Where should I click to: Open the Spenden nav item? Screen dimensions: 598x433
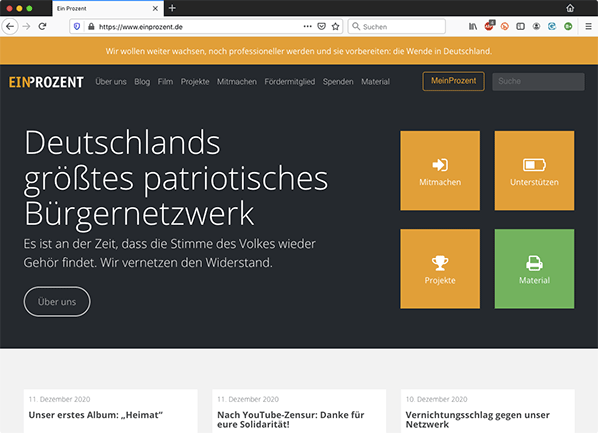tap(338, 82)
